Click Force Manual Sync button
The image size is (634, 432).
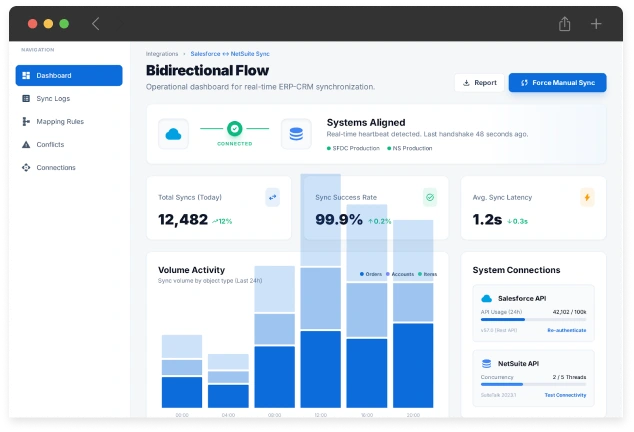click(558, 83)
